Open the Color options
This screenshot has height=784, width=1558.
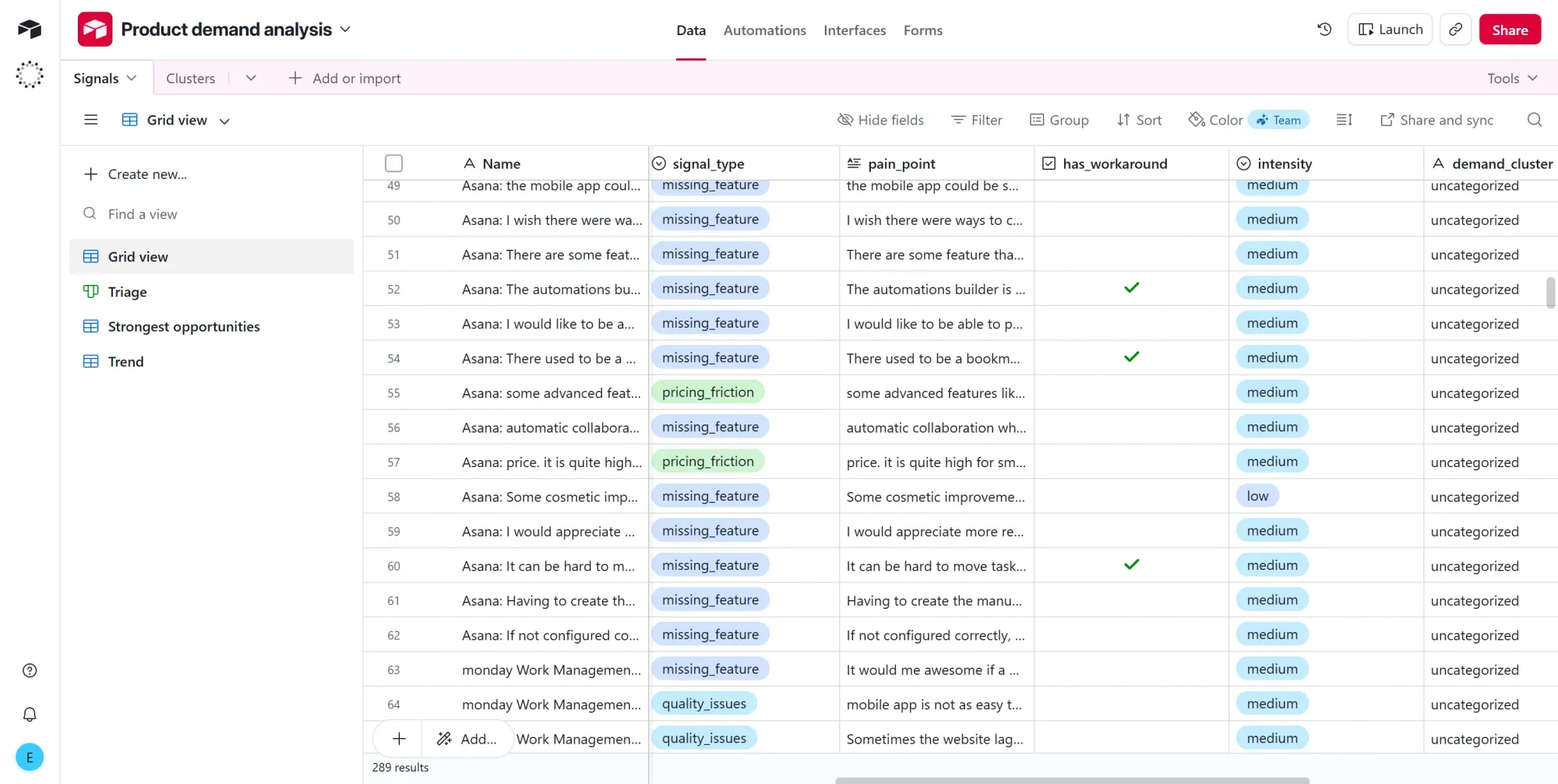1215,120
